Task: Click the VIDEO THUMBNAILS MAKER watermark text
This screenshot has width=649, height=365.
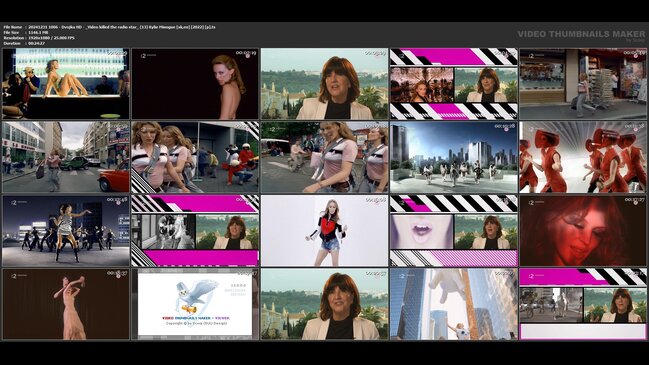Action: (x=581, y=34)
